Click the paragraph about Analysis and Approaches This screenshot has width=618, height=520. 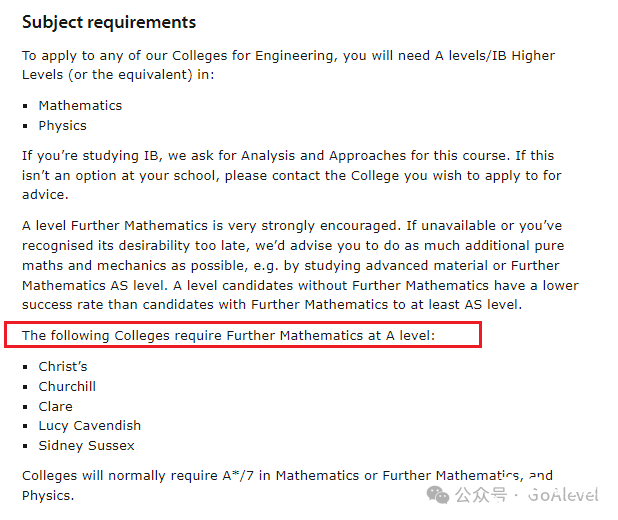point(292,175)
